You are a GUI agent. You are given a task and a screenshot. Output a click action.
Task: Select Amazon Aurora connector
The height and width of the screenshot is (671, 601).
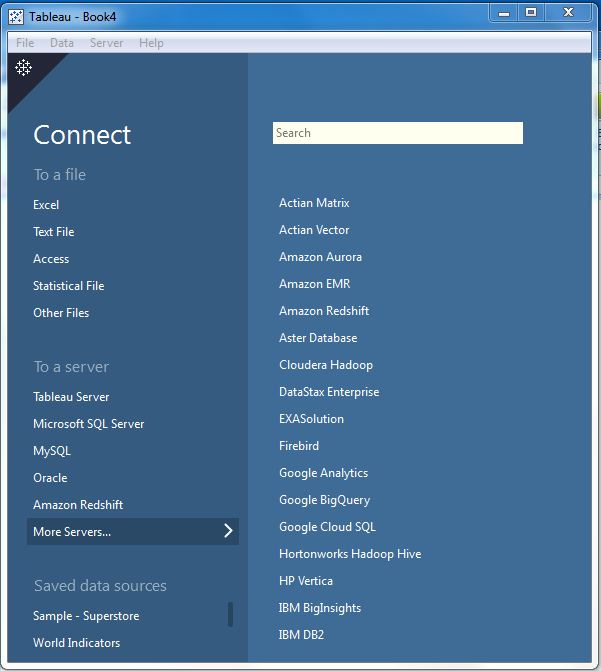pos(320,257)
